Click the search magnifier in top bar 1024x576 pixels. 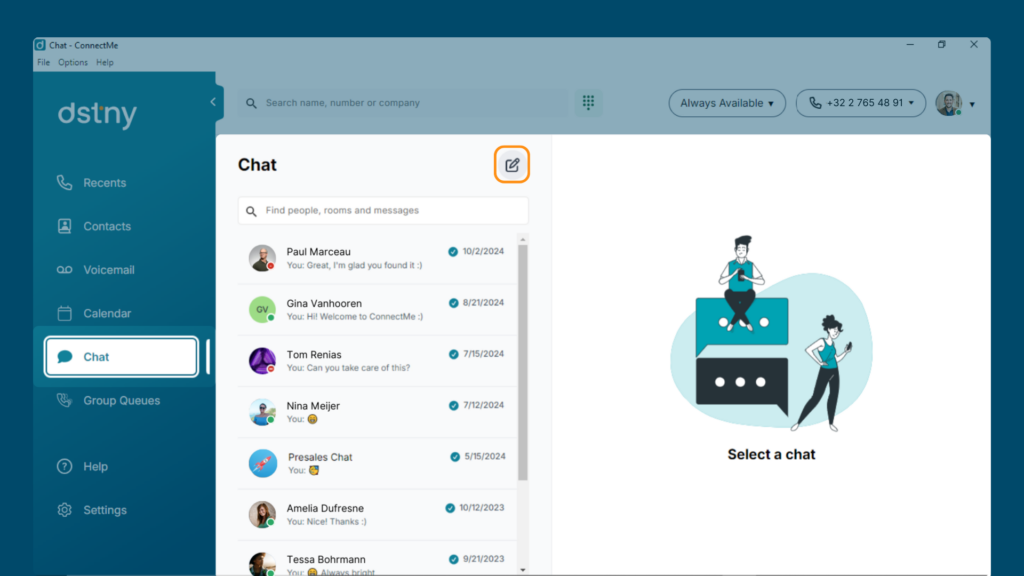pyautogui.click(x=251, y=103)
